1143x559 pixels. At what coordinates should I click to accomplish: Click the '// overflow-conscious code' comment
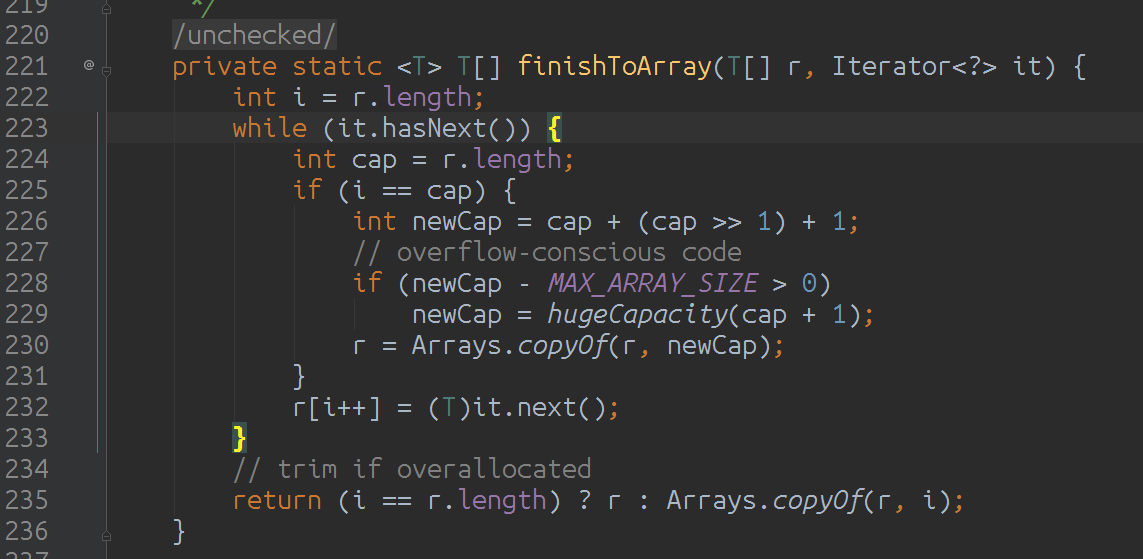547,252
